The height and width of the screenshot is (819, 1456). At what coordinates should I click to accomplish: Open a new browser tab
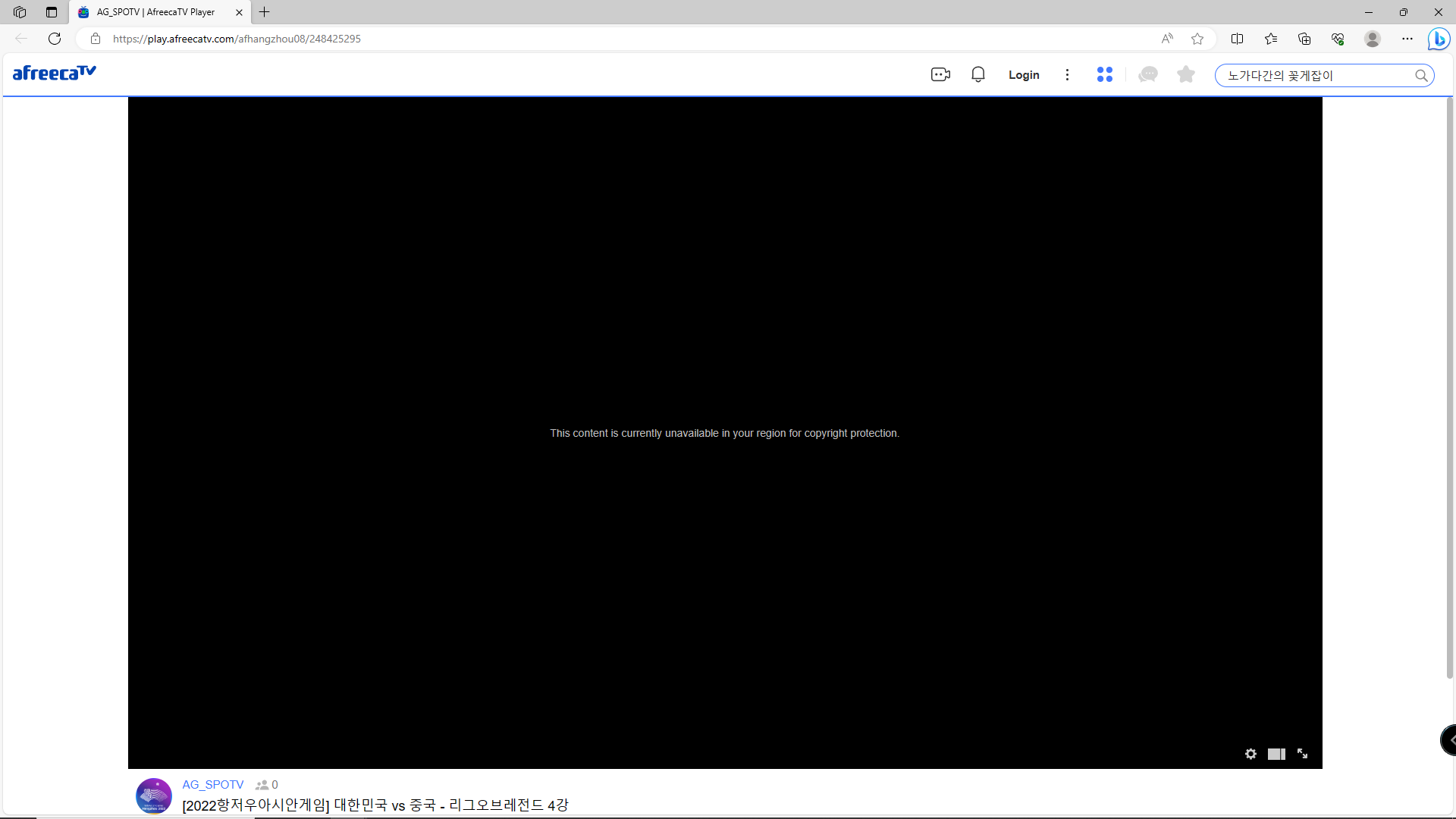(264, 12)
